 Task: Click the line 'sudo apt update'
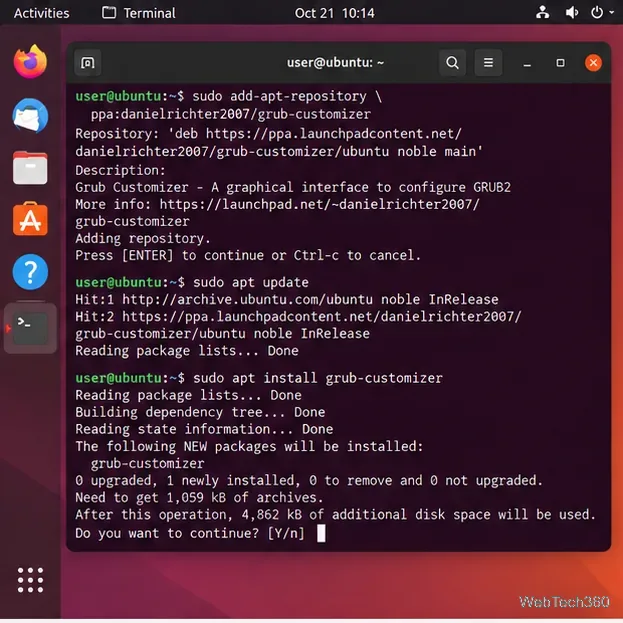pyautogui.click(x=251, y=282)
